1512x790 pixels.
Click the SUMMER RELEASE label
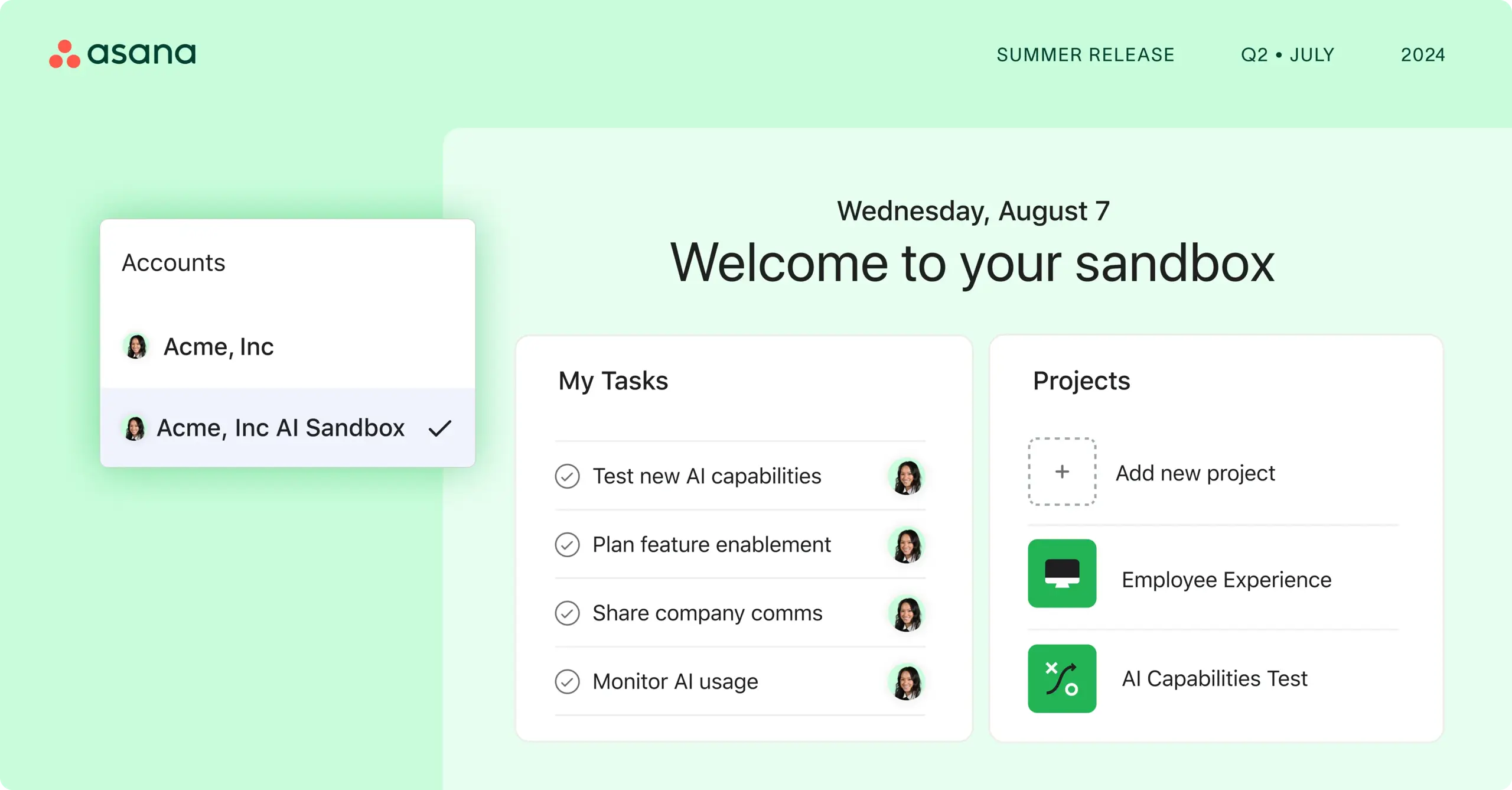click(x=1086, y=54)
